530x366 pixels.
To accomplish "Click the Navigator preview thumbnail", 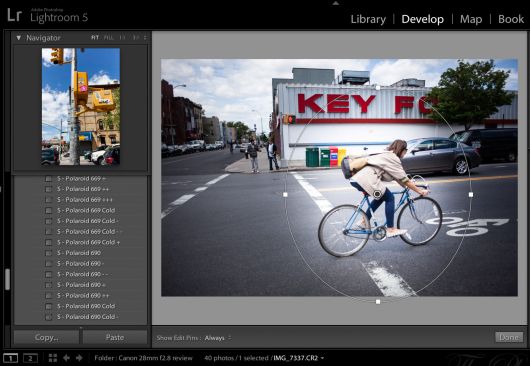I will coord(81,106).
